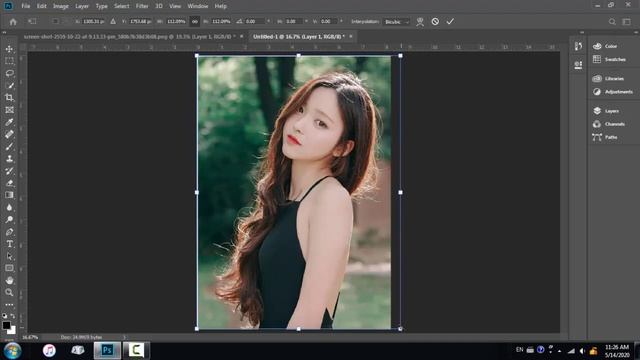
Task: Open the Window menu
Action: click(x=198, y=6)
